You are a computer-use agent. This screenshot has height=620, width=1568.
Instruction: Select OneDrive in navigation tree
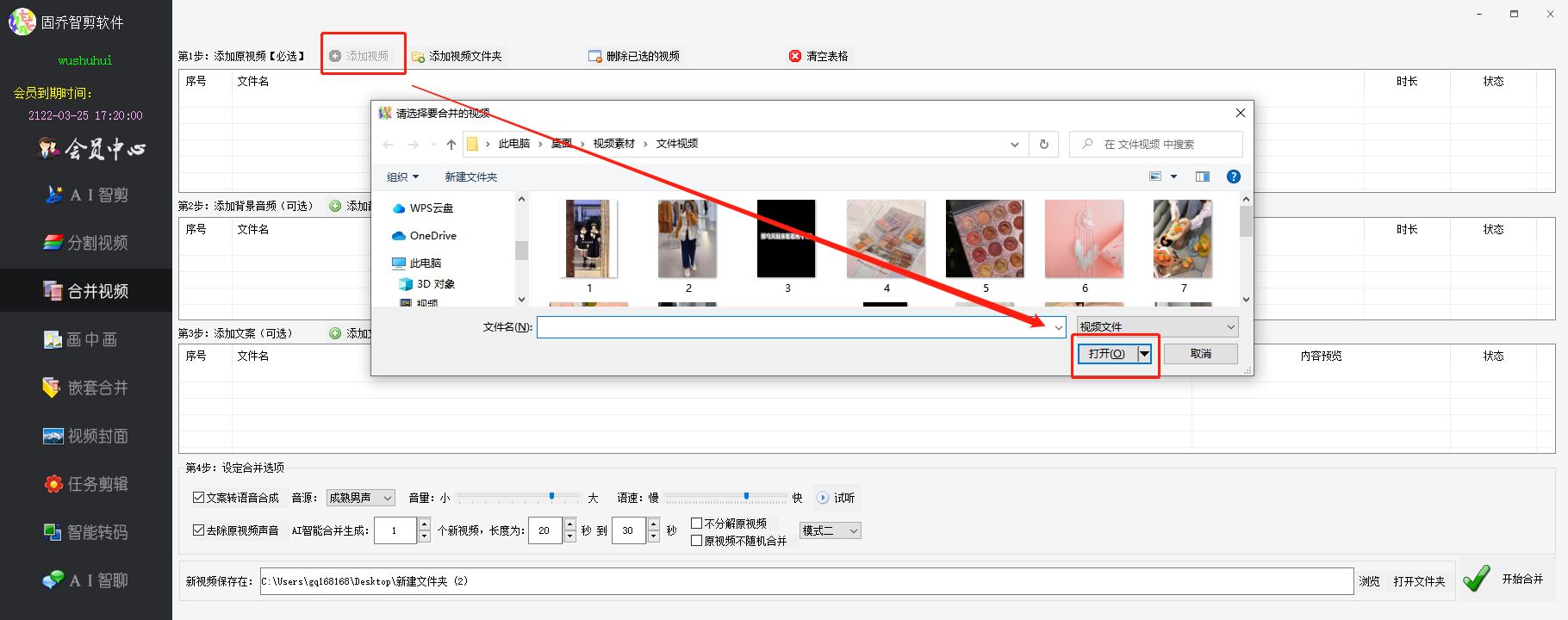pos(424,236)
